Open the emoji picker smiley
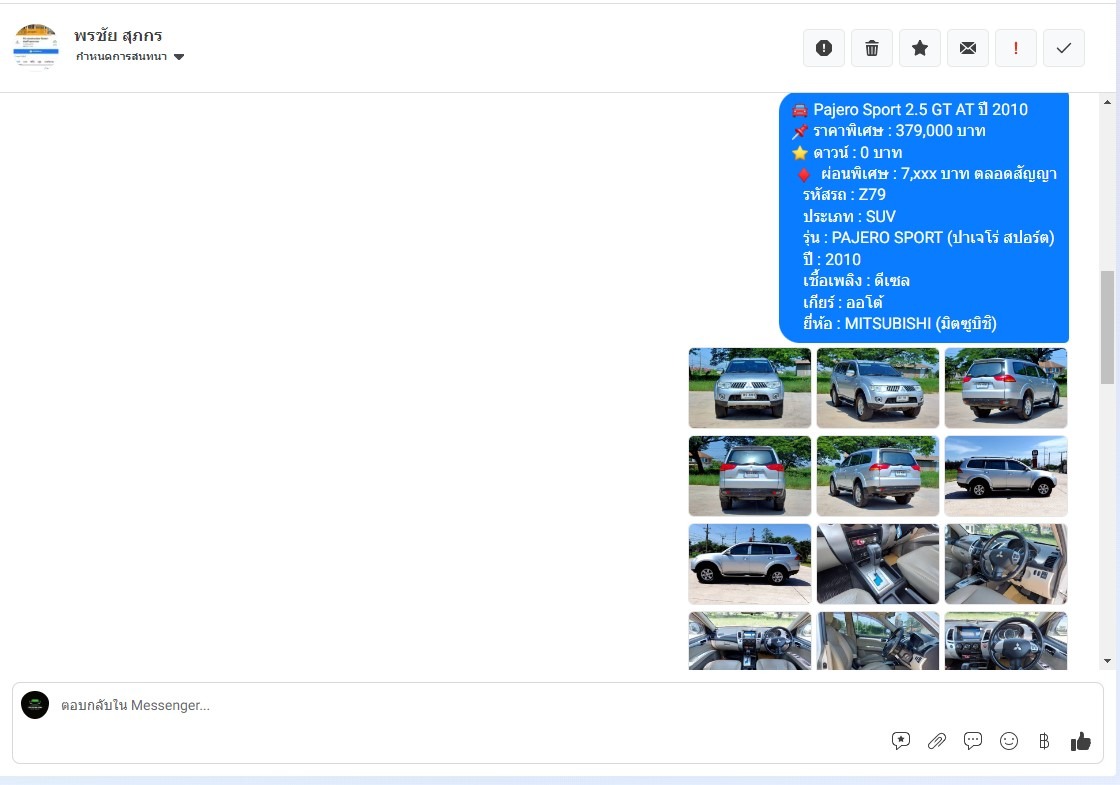1120x785 pixels. point(1009,741)
